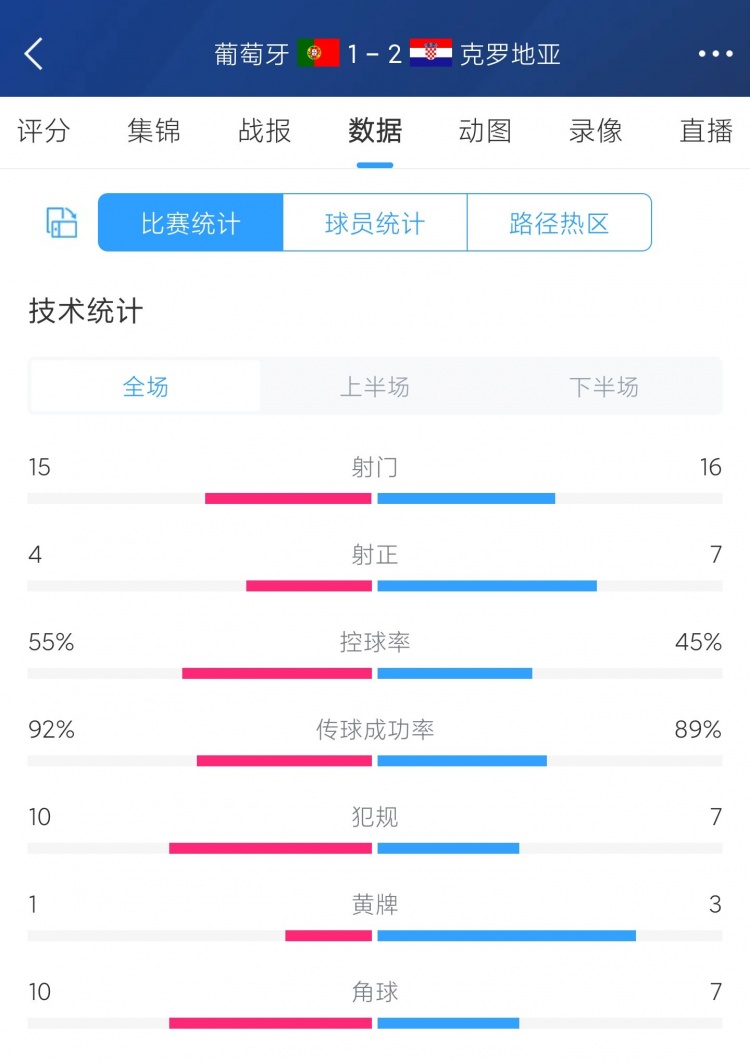Viewport: 750px width, 1062px height.
Task: Tap the 葡萄牙 team name
Action: [x=252, y=54]
